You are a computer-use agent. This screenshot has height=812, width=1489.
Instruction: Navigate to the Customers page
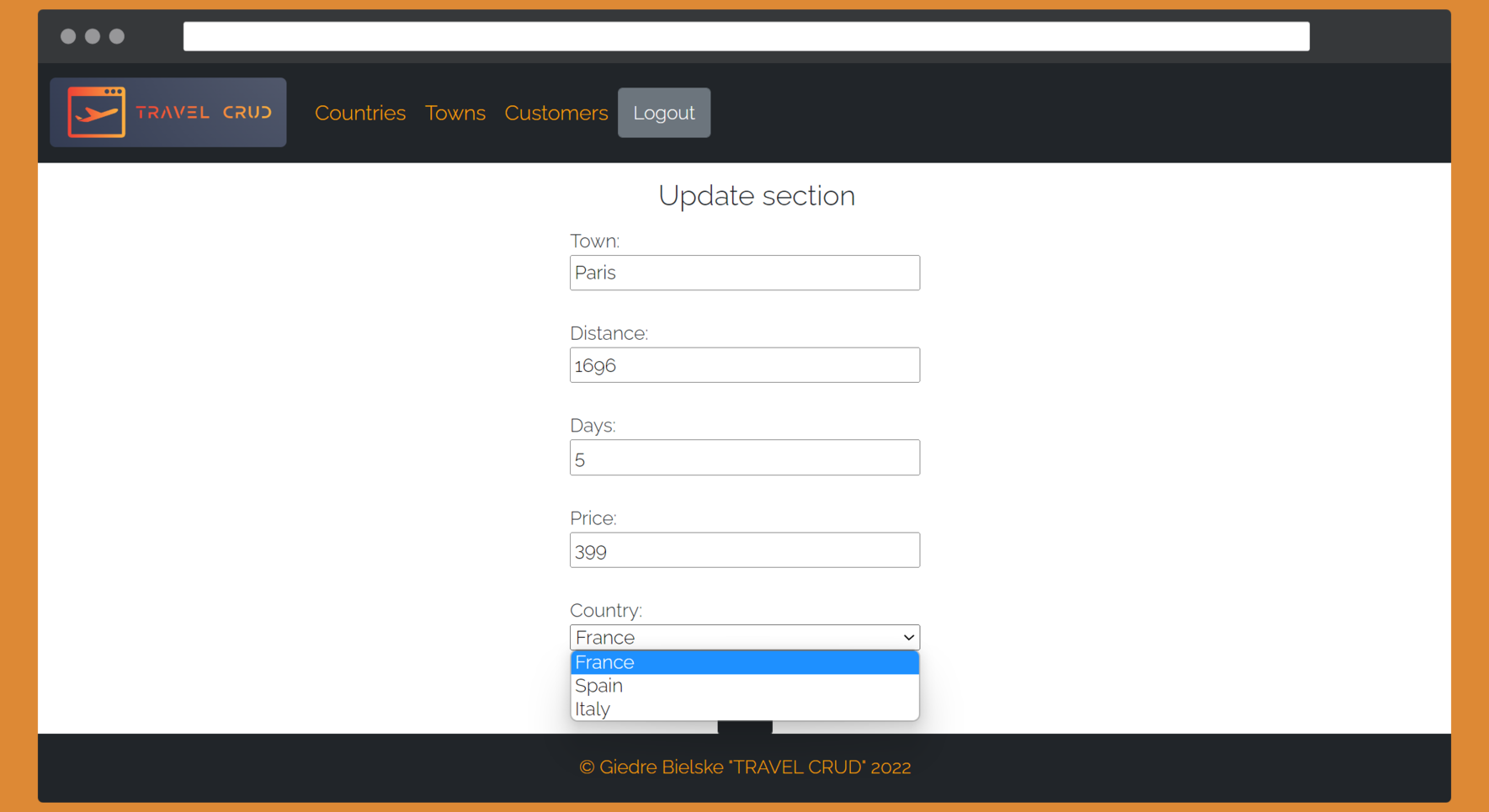pos(556,113)
